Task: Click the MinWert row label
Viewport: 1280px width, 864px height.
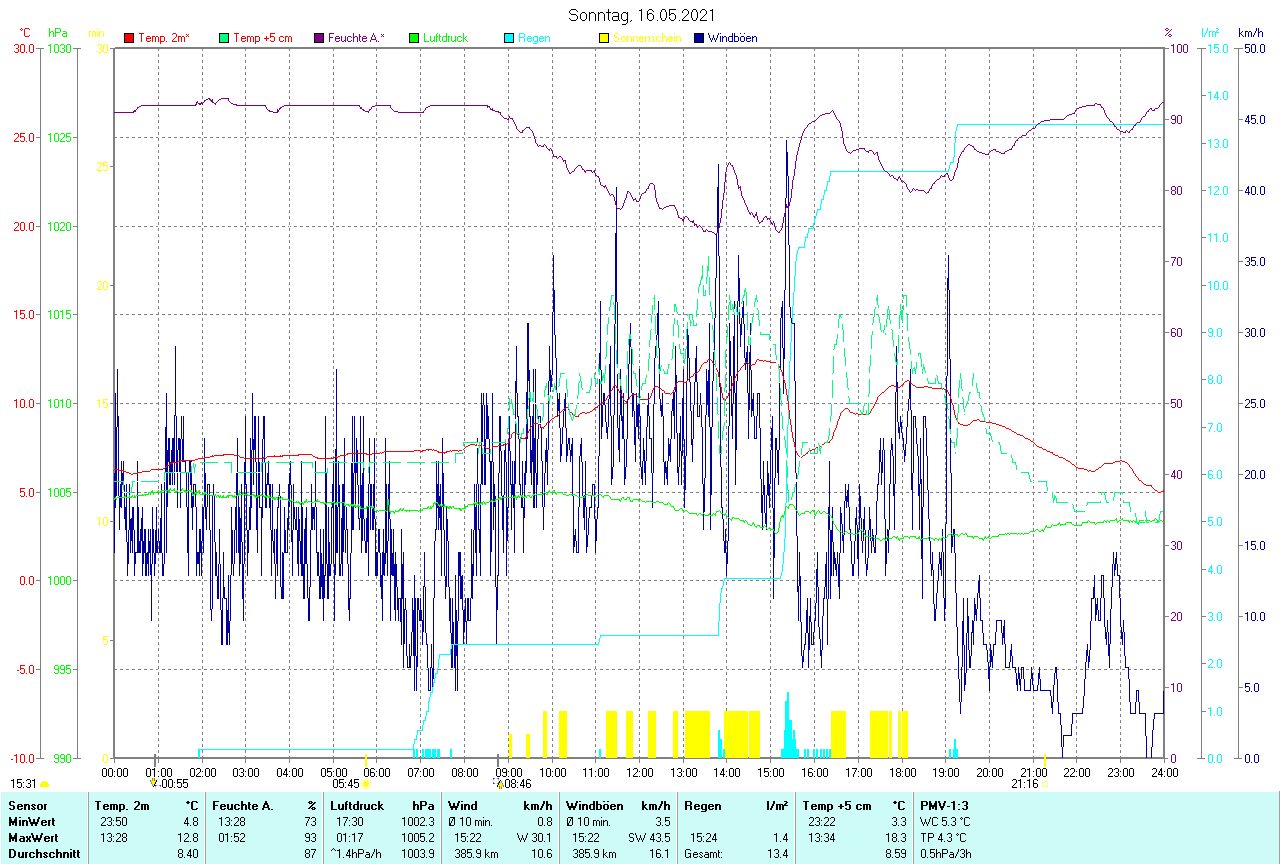Action: pyautogui.click(x=33, y=821)
